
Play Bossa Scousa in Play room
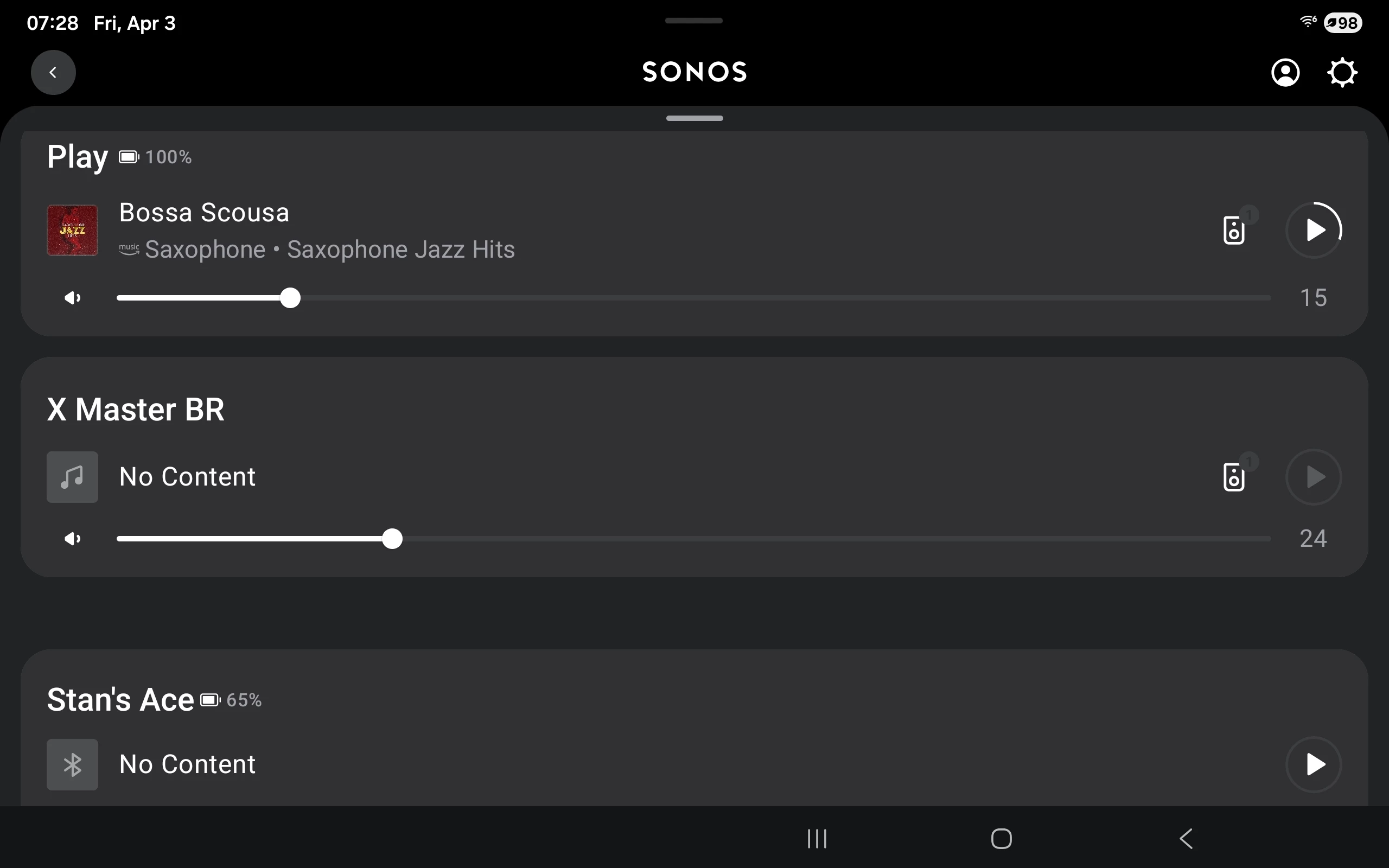click(x=1314, y=230)
